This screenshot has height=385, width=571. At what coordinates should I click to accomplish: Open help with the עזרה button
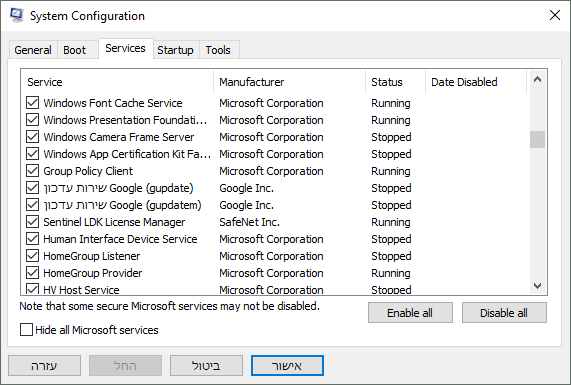pos(44,366)
